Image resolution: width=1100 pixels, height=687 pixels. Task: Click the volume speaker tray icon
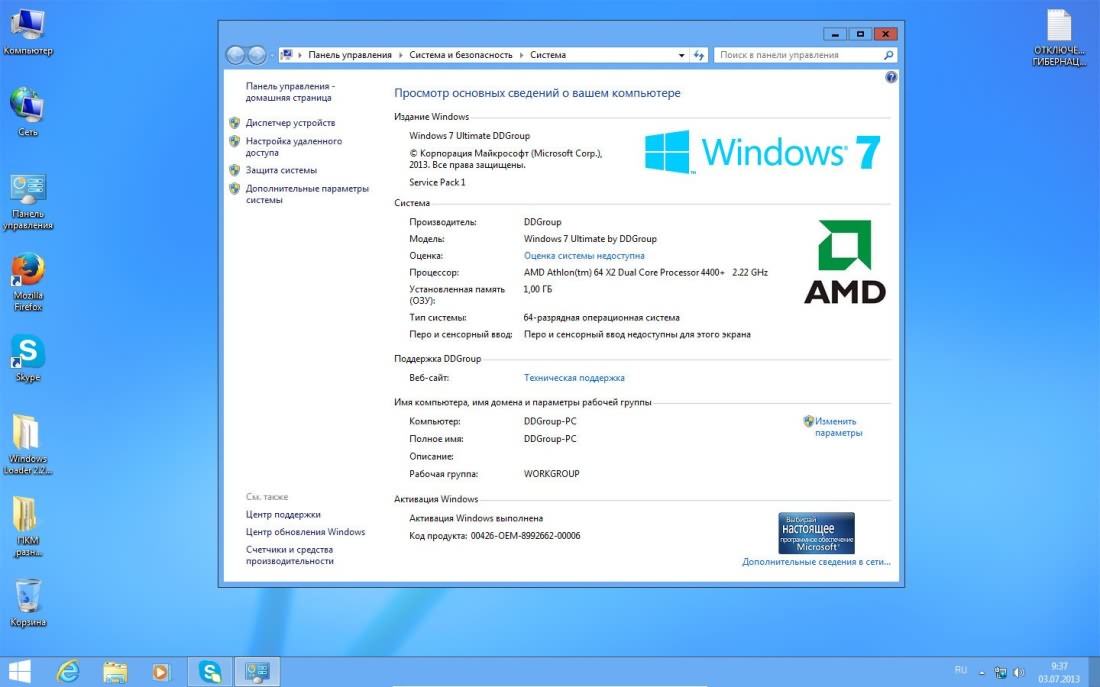point(1019,672)
